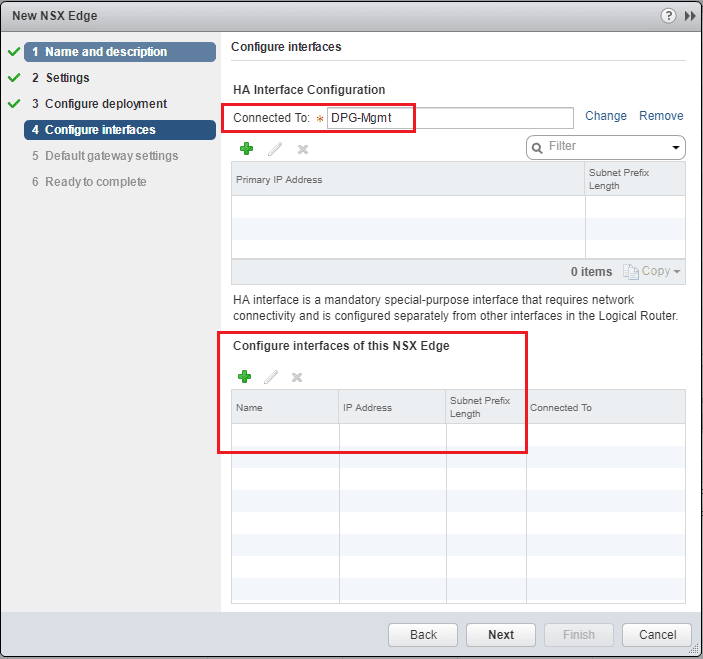This screenshot has width=703, height=659.
Task: Click the '0 items' count text
Action: 591,272
